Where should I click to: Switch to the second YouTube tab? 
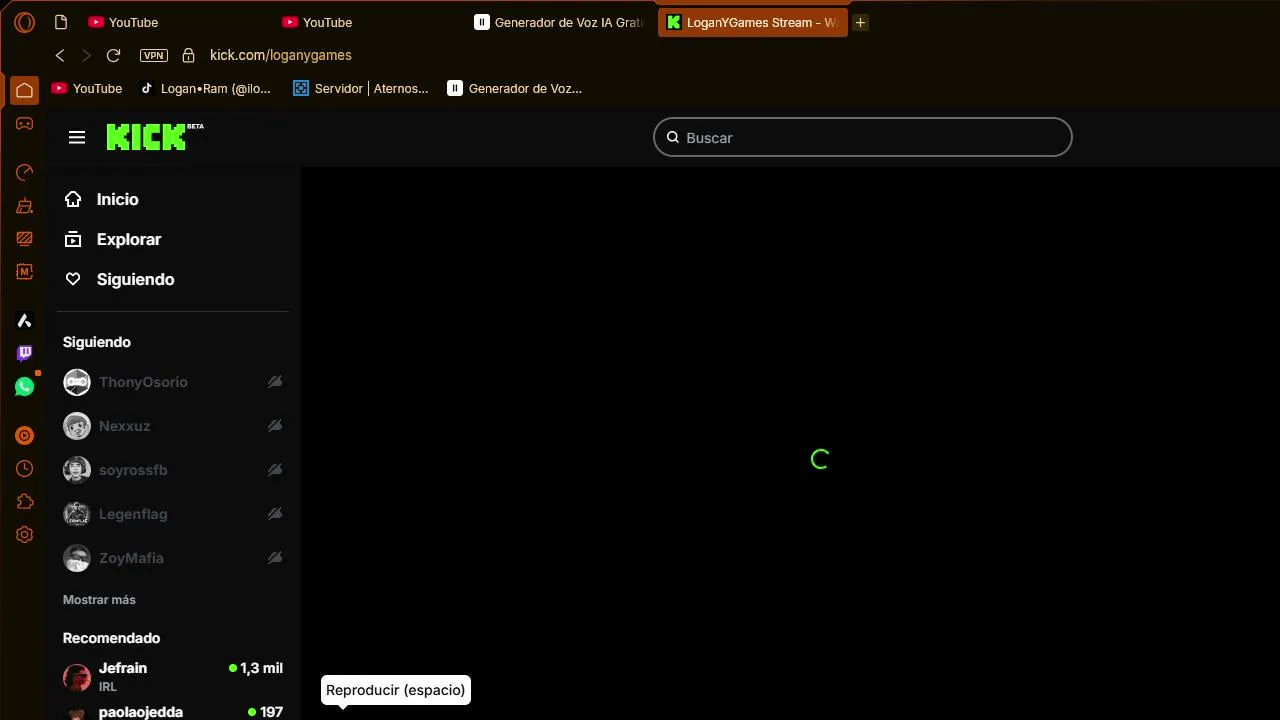click(x=317, y=22)
